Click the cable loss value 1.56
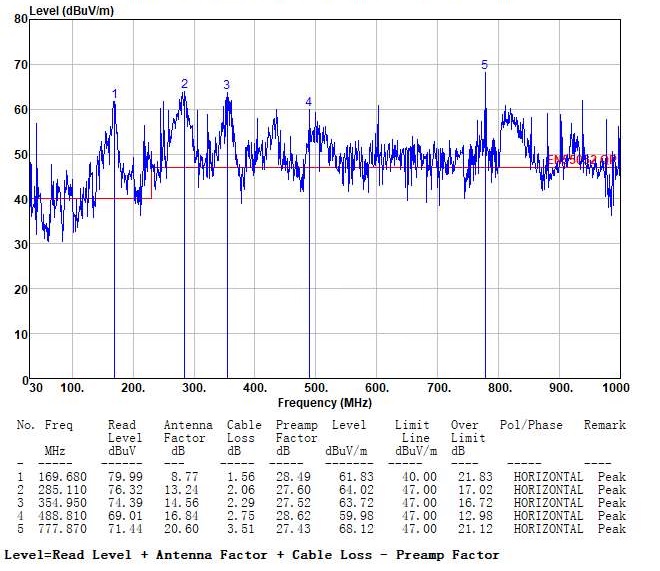 click(x=241, y=477)
